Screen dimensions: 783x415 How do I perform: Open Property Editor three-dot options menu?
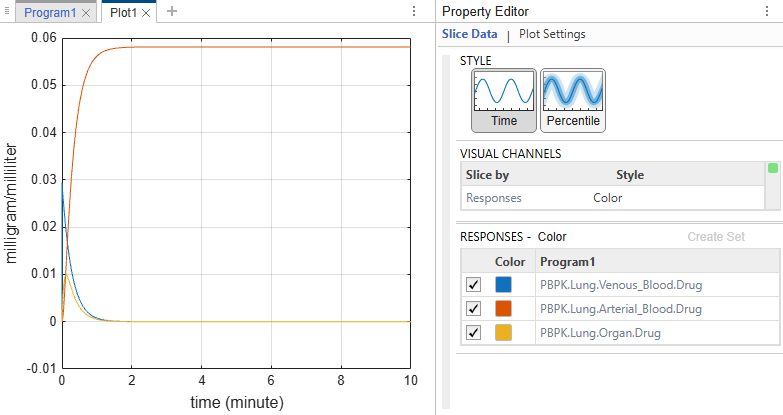[767, 11]
